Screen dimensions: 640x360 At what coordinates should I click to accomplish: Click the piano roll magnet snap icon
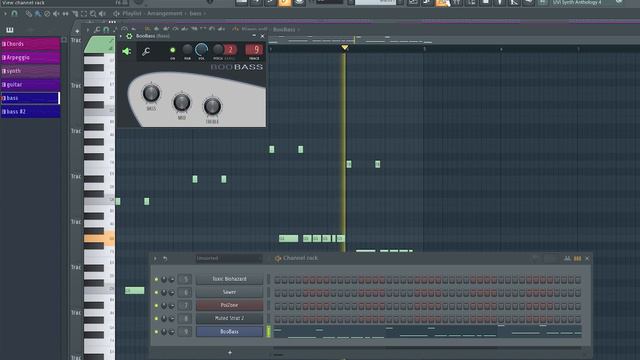point(106,30)
